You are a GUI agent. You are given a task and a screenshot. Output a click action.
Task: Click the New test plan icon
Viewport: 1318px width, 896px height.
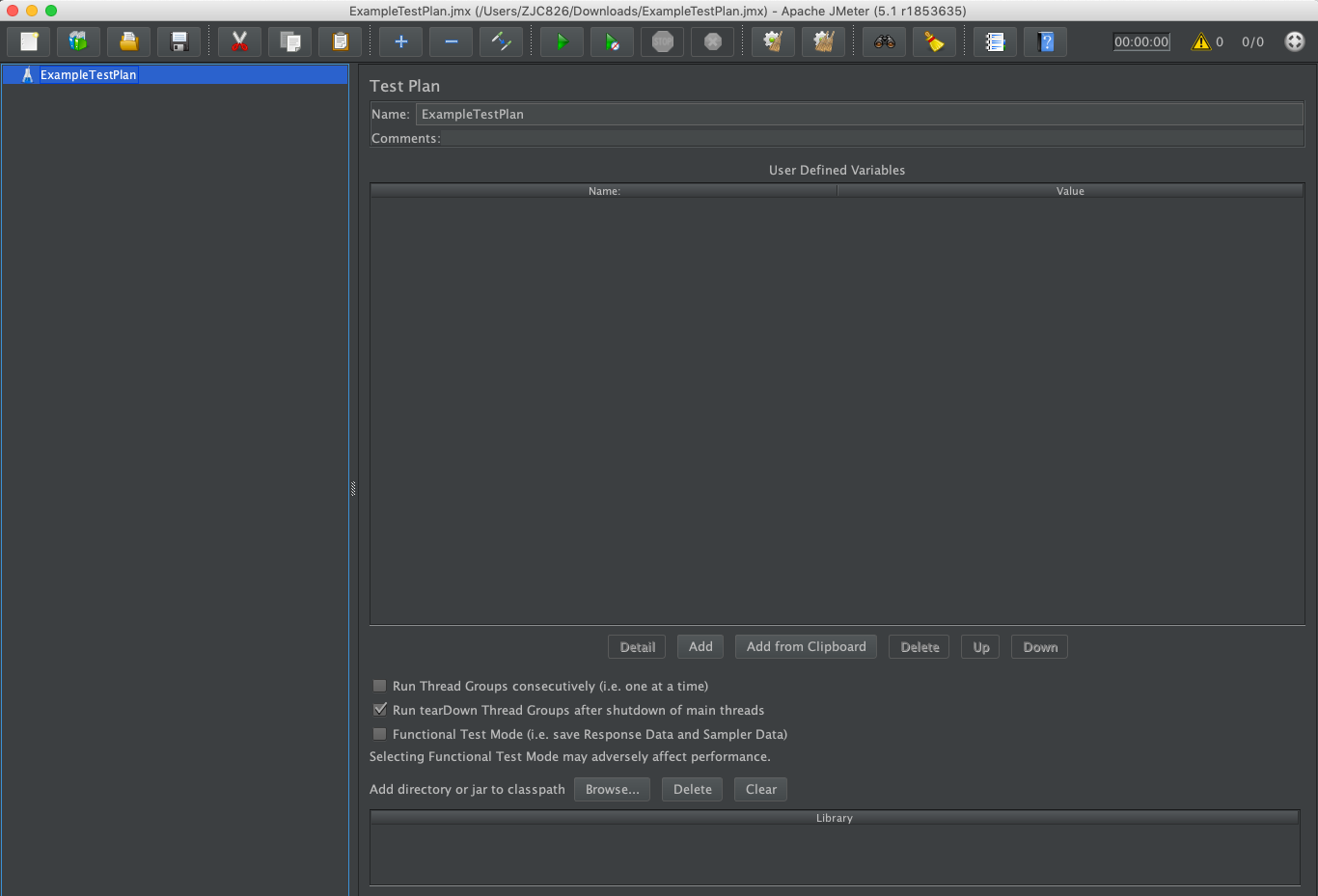pyautogui.click(x=29, y=41)
